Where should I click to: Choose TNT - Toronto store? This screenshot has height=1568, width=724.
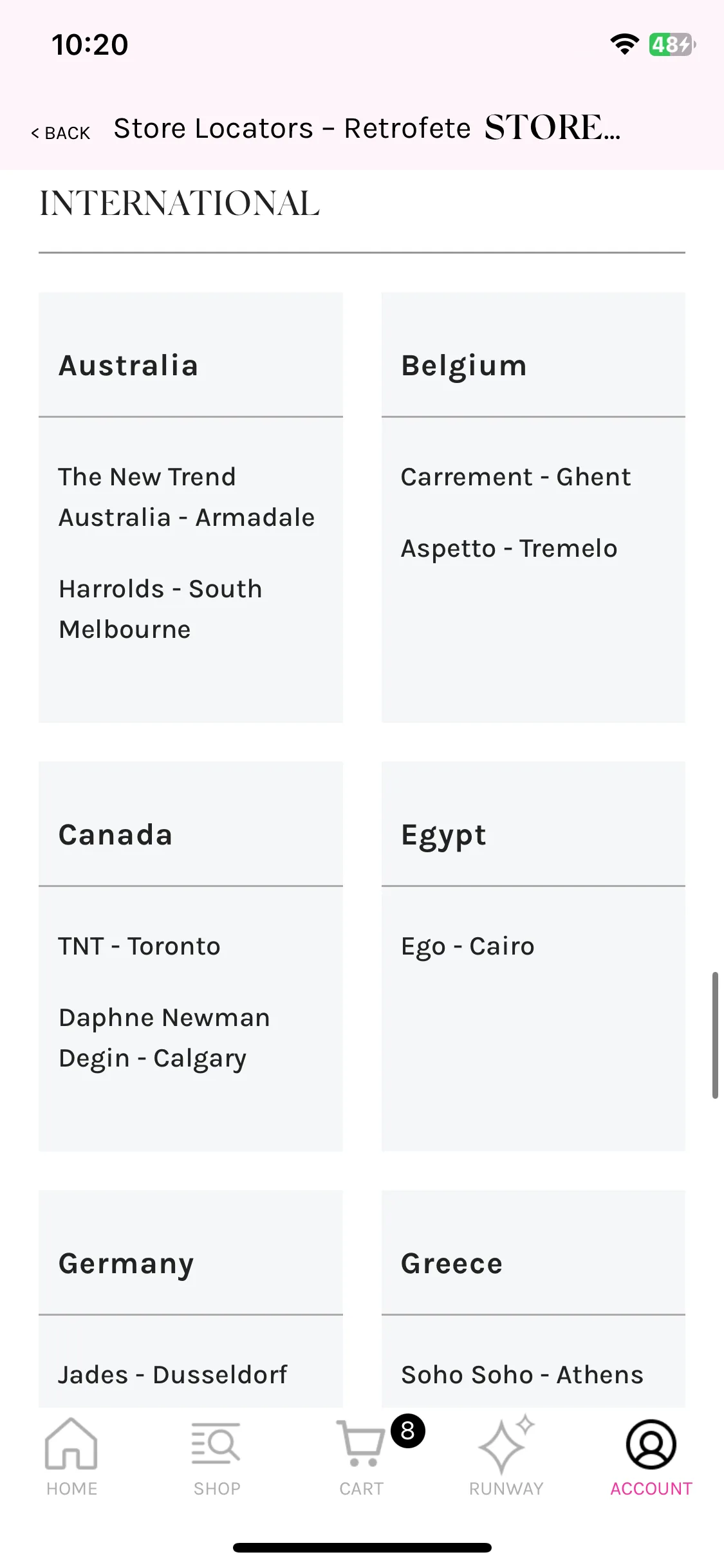(x=140, y=946)
